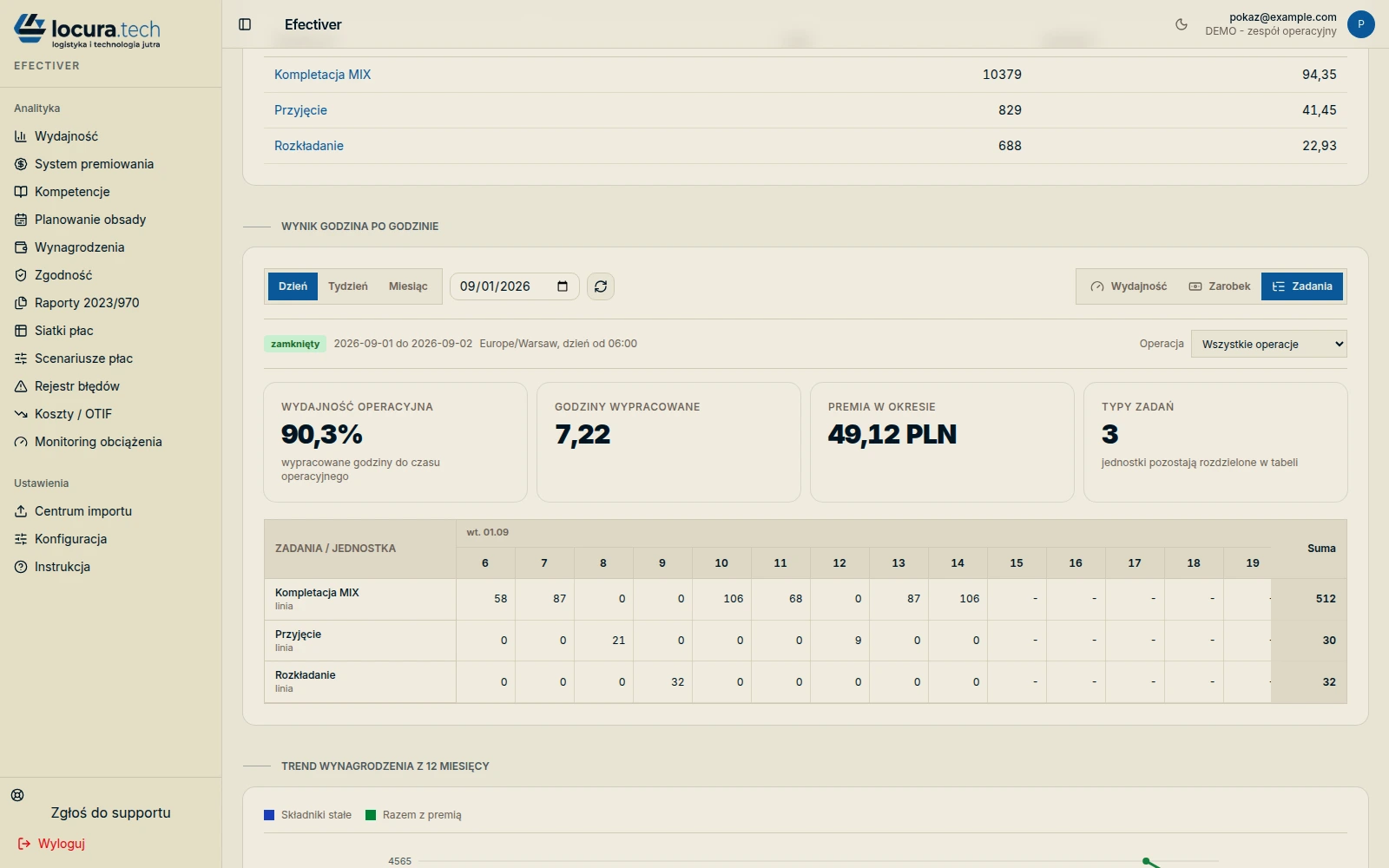The image size is (1389, 868).
Task: Switch to dark mode moon icon
Action: [x=1182, y=24]
